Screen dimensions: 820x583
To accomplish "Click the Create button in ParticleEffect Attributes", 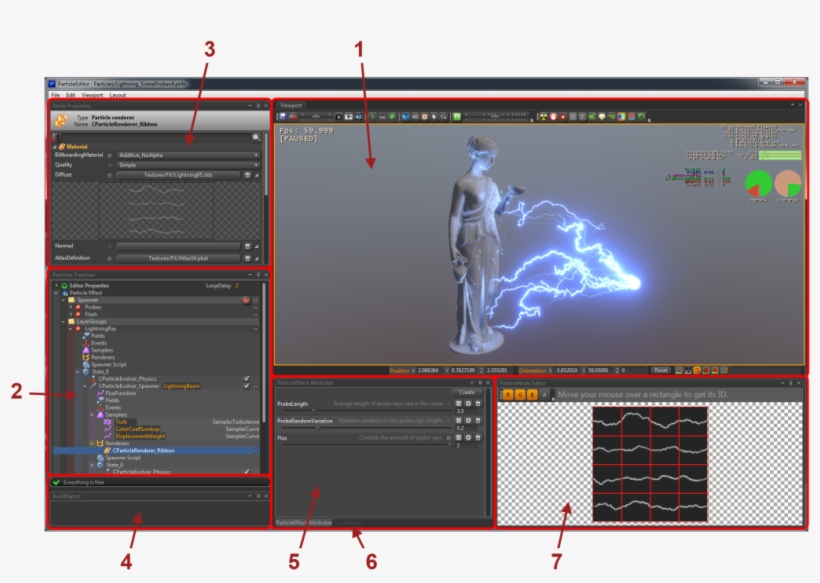I will pos(467,392).
